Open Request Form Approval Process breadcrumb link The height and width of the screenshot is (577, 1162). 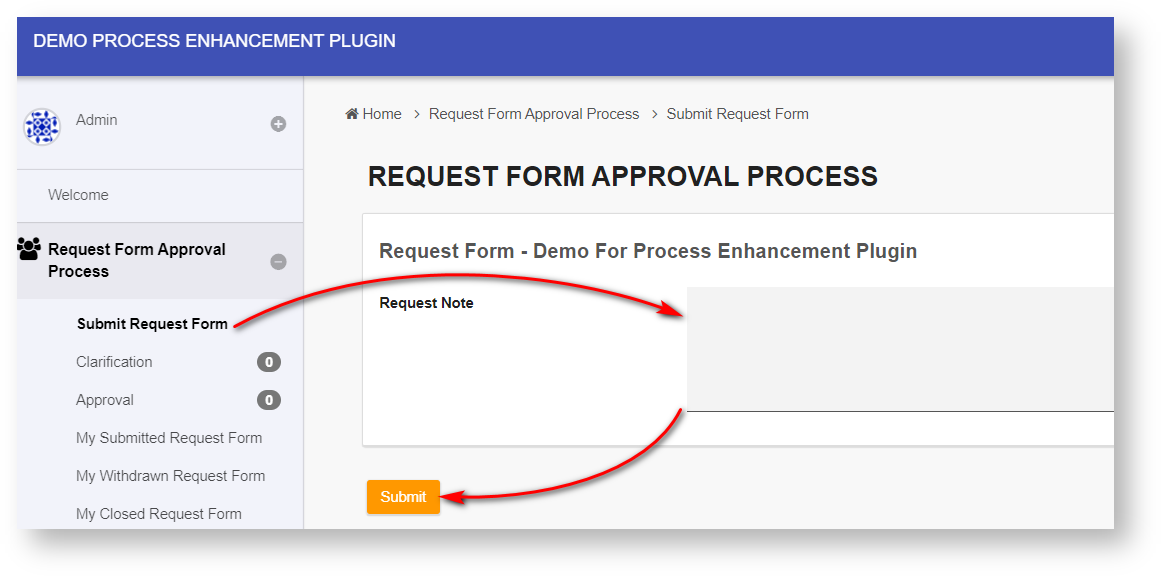[534, 114]
